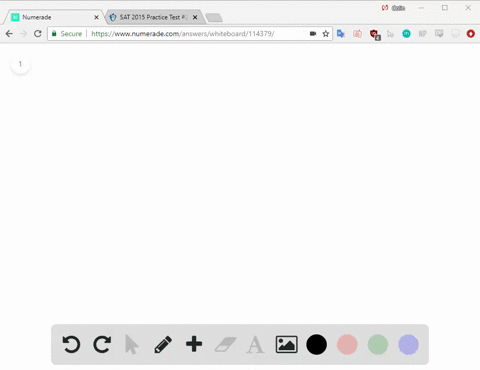Image resolution: width=480 pixels, height=370 pixels.
Task: Click the NP extension icon
Action: pyautogui.click(x=423, y=34)
